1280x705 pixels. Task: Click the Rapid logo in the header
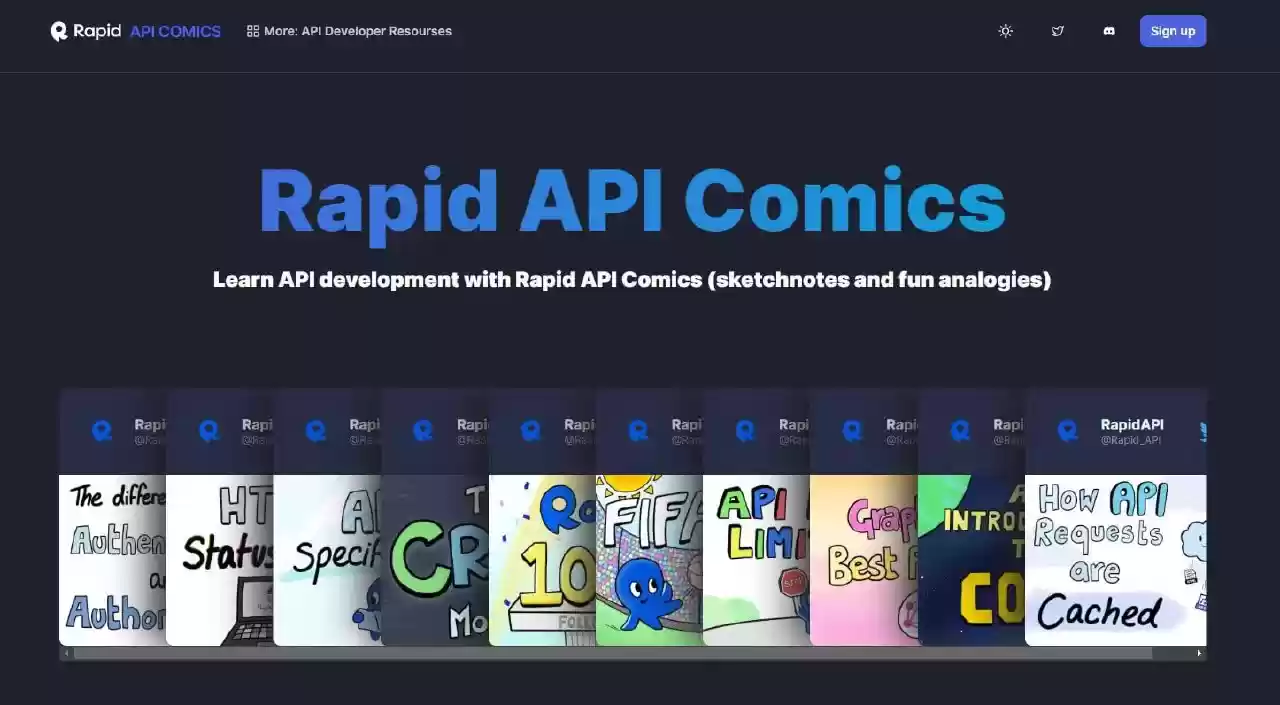click(86, 31)
